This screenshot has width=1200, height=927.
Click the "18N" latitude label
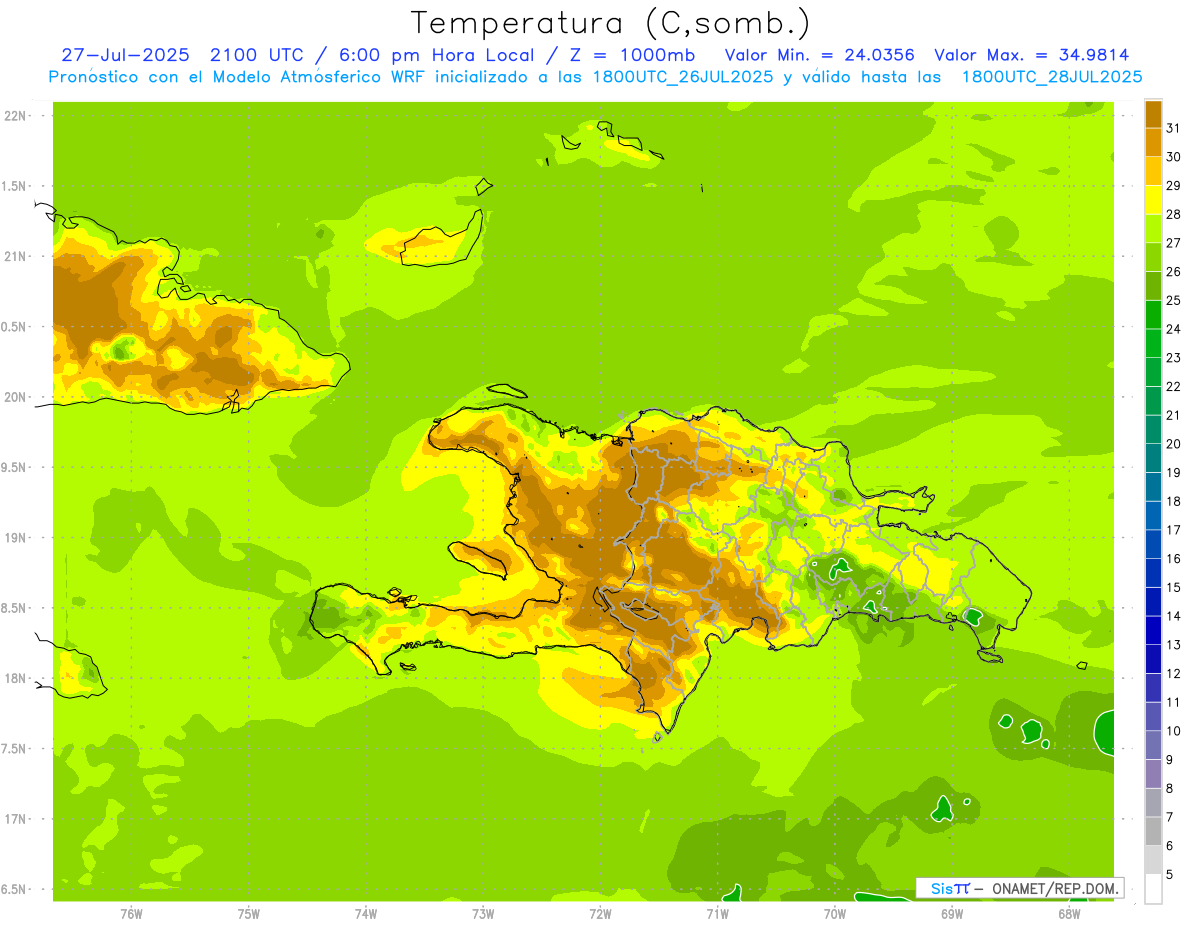14,678
